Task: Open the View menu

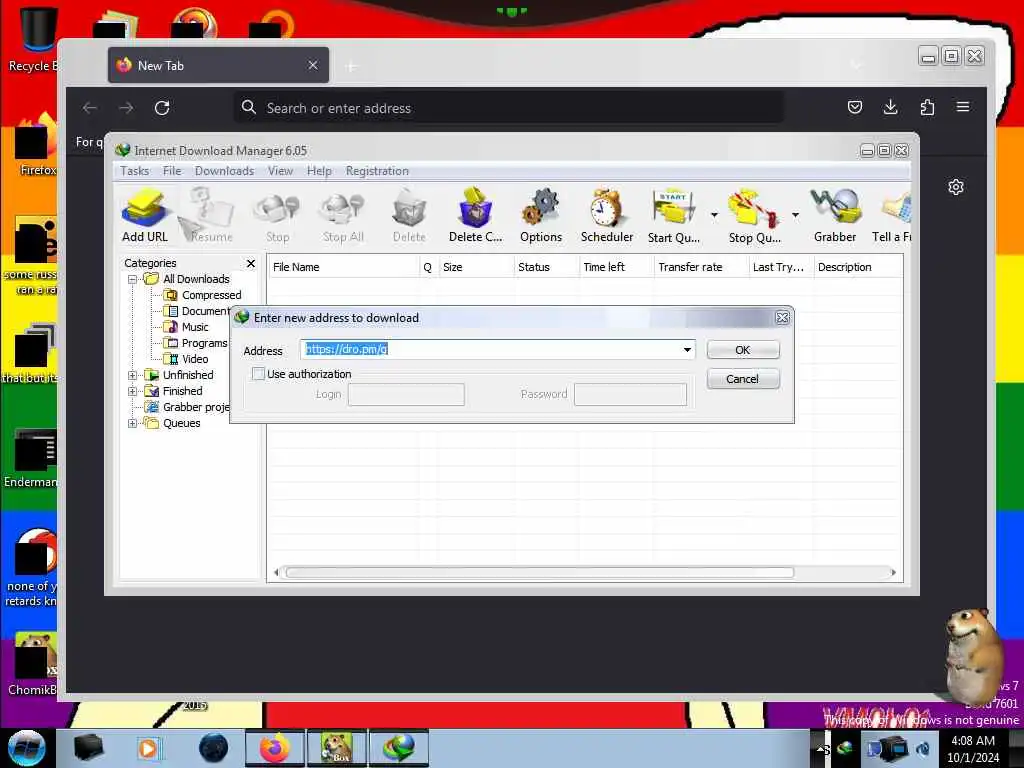Action: coord(280,171)
